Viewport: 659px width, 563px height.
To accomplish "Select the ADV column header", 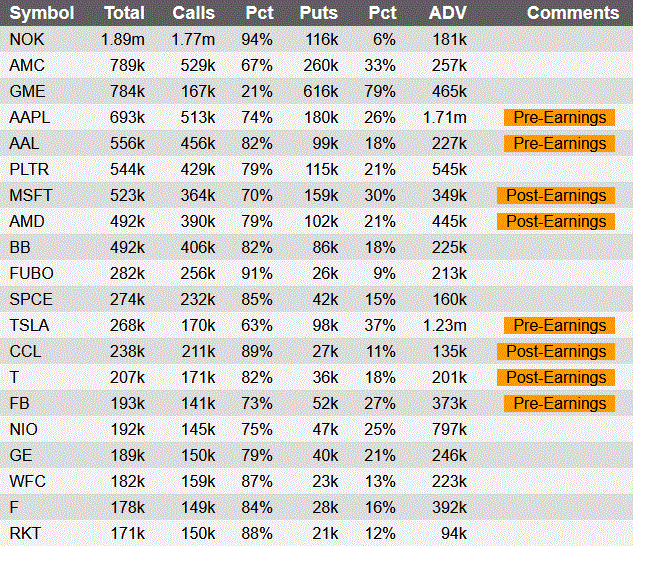I will click(447, 13).
